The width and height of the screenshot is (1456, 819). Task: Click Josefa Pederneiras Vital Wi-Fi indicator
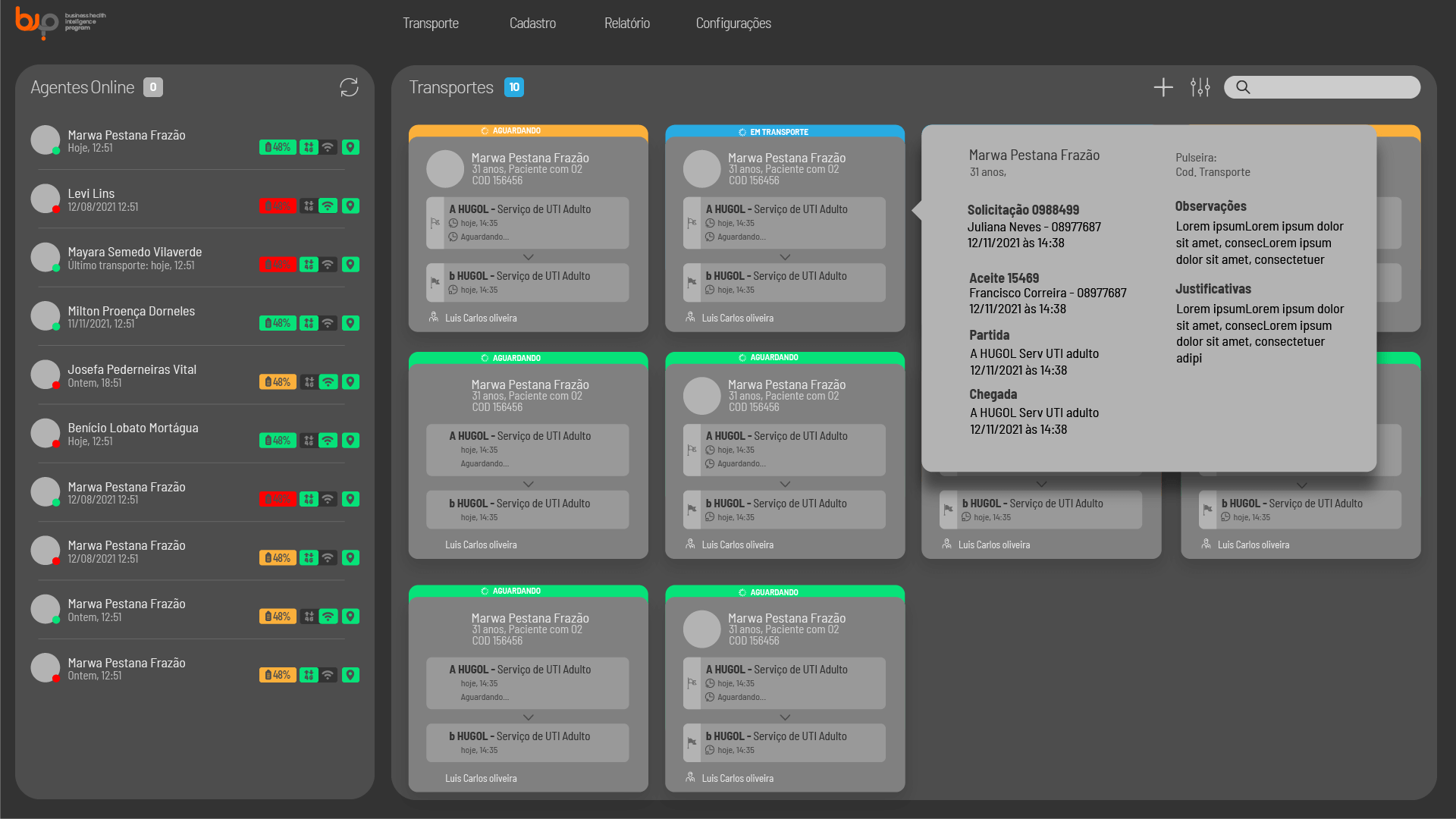point(328,382)
